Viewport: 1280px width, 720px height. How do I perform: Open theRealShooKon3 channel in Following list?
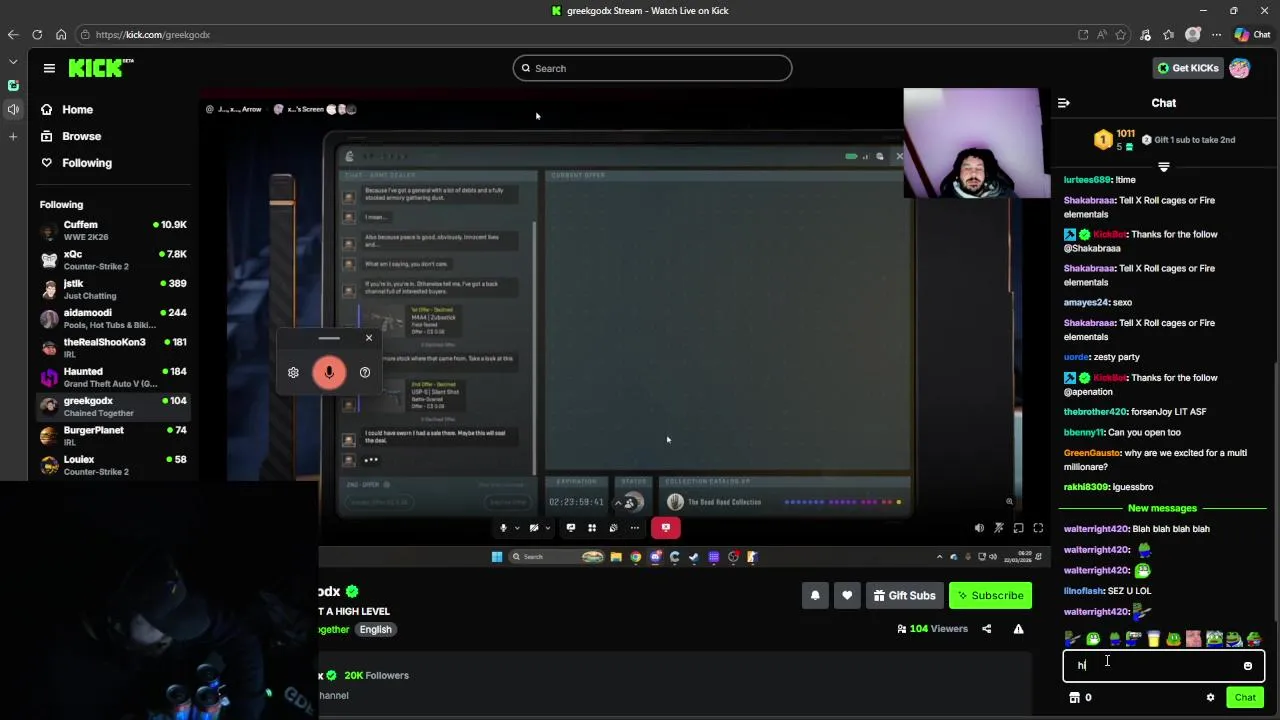[114, 348]
